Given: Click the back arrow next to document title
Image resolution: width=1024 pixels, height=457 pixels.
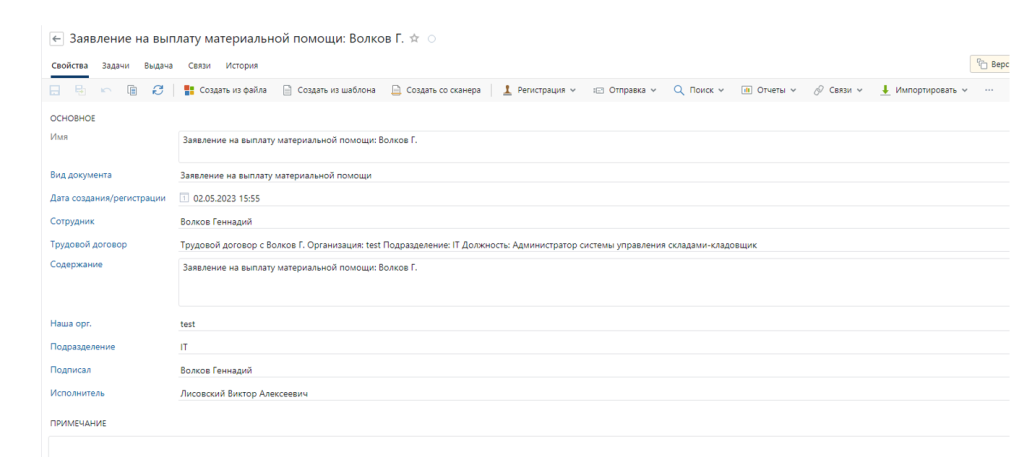Looking at the screenshot, I should (56, 39).
